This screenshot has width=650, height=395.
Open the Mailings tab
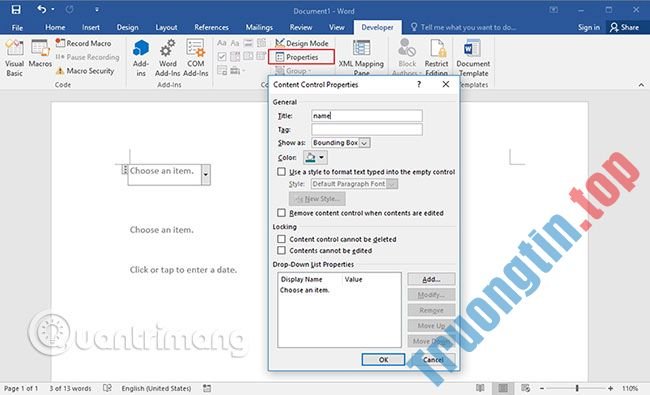[x=259, y=27]
